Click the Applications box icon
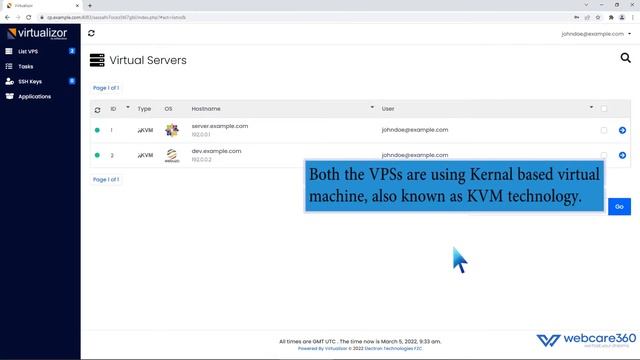This screenshot has height=360, width=640. [x=9, y=96]
